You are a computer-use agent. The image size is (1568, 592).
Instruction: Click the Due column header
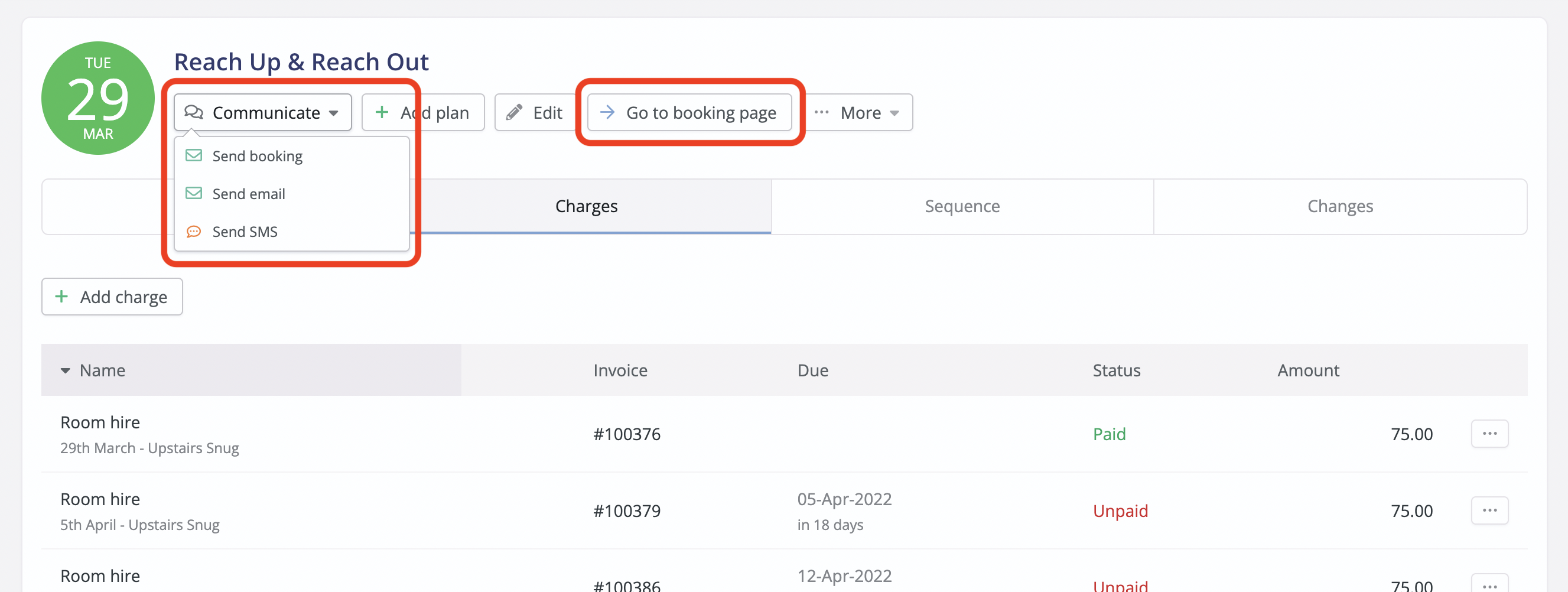pyautogui.click(x=812, y=370)
